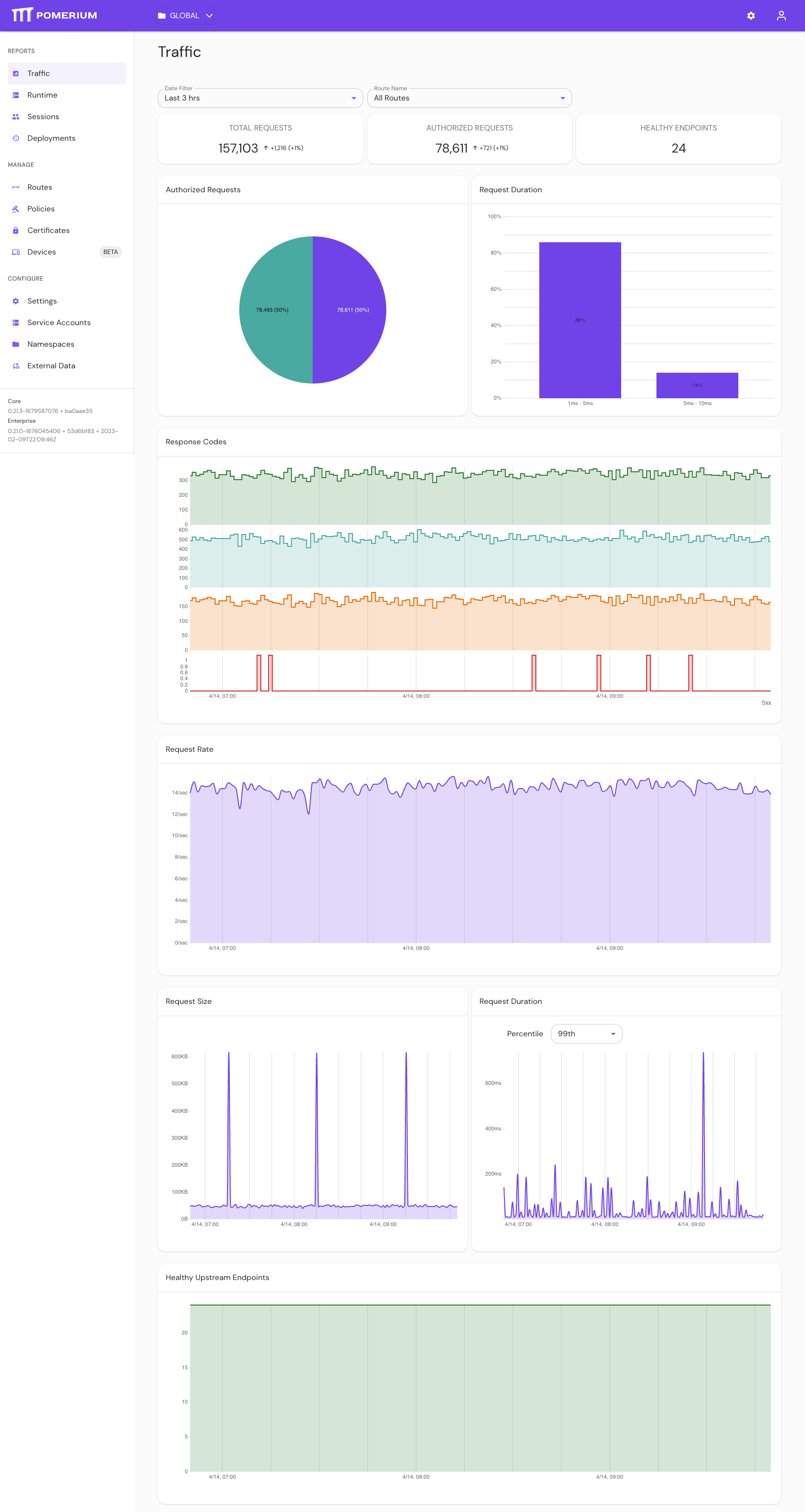Open the Service Accounts page
This screenshot has width=805, height=1512.
(x=67, y=323)
